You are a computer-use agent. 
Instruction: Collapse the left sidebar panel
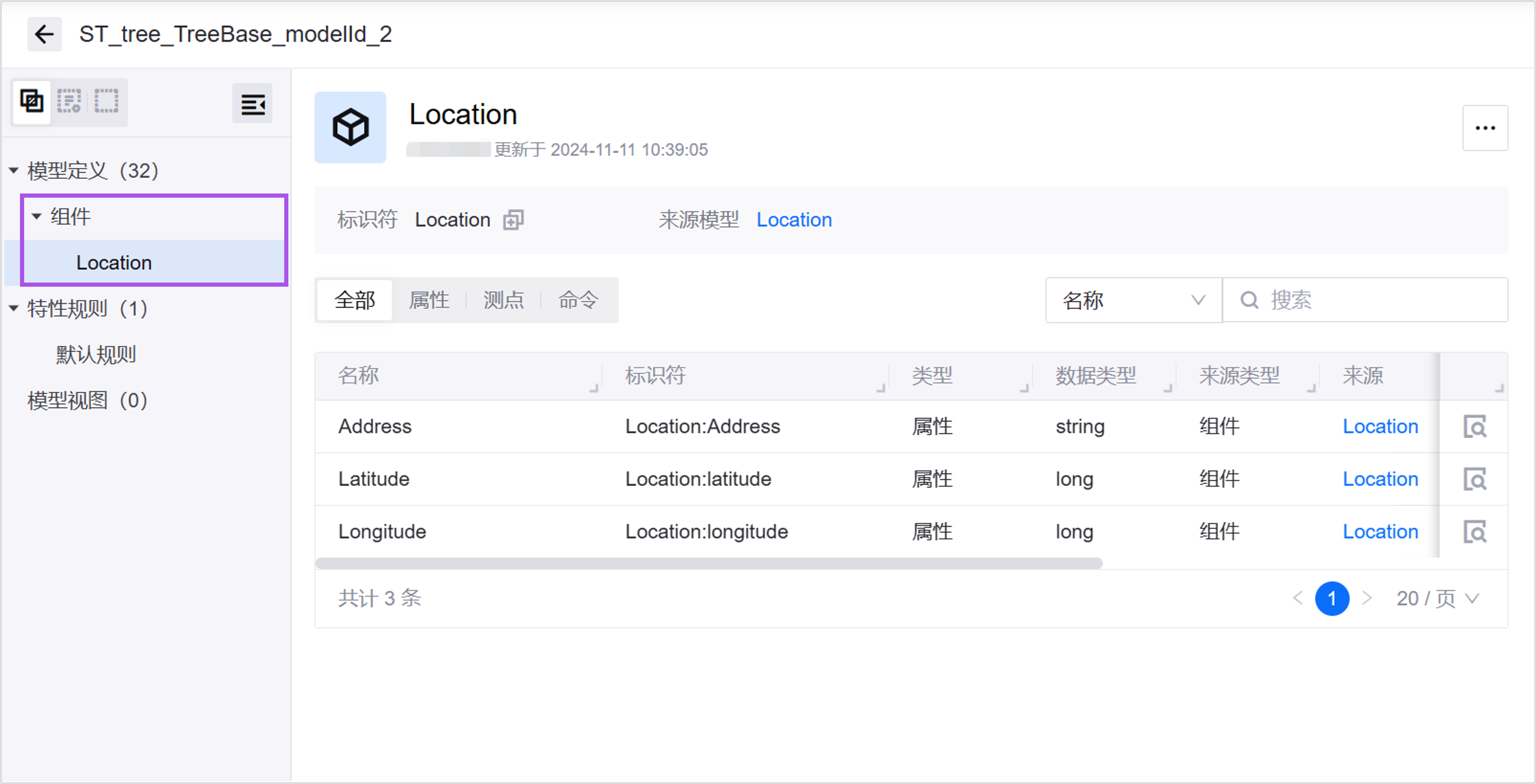tap(252, 104)
